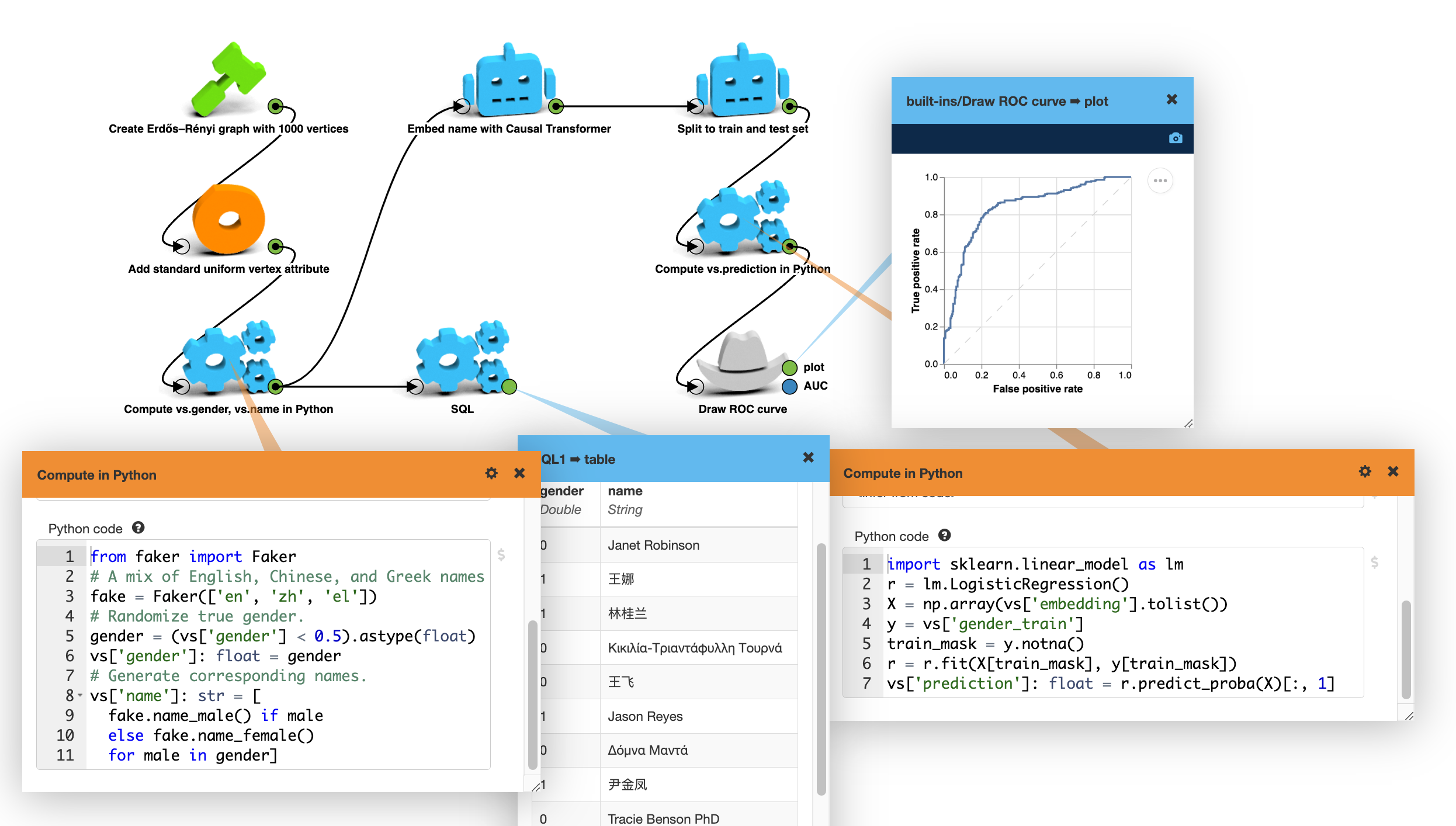1456x826 pixels.
Task: Select the Jason Reyes table cell
Action: pos(698,716)
